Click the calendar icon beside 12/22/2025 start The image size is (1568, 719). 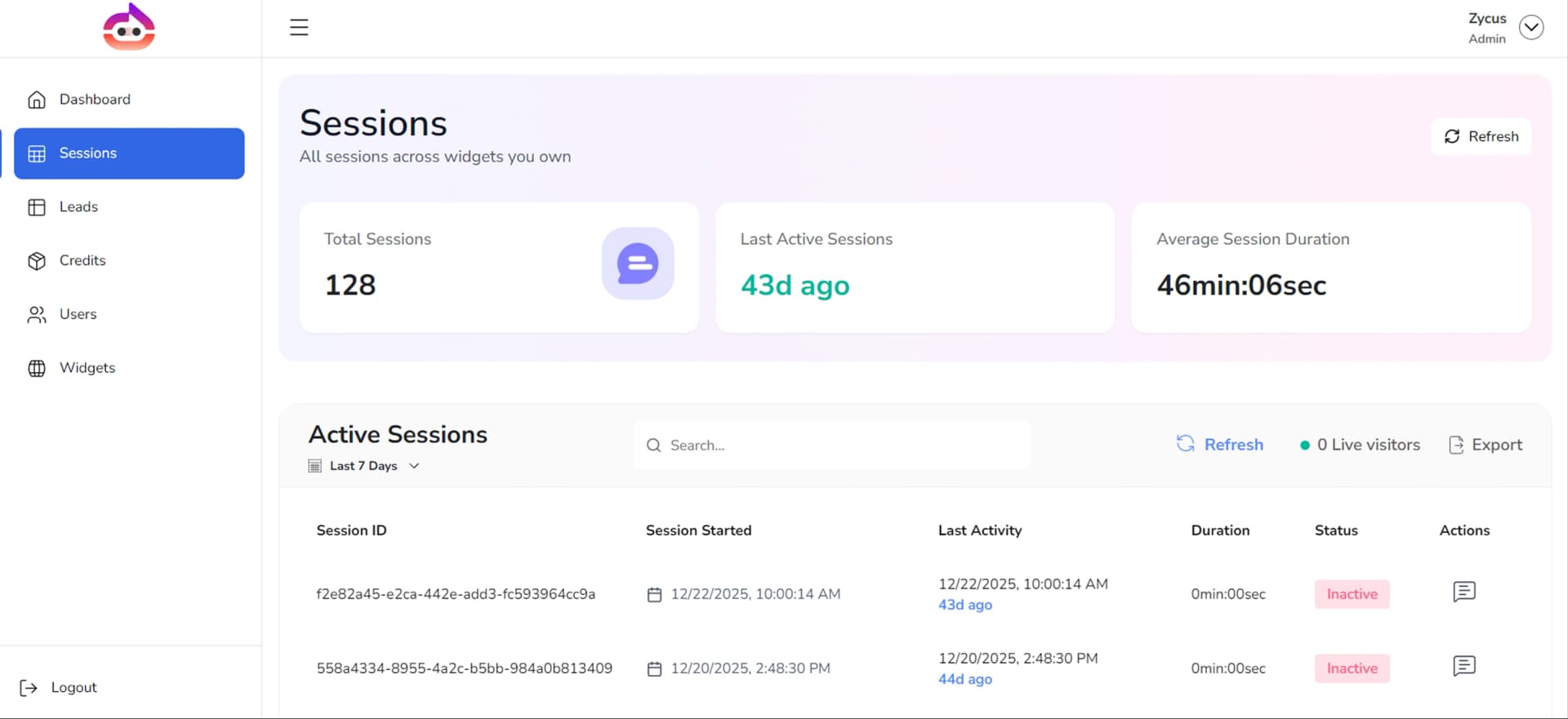pos(654,595)
